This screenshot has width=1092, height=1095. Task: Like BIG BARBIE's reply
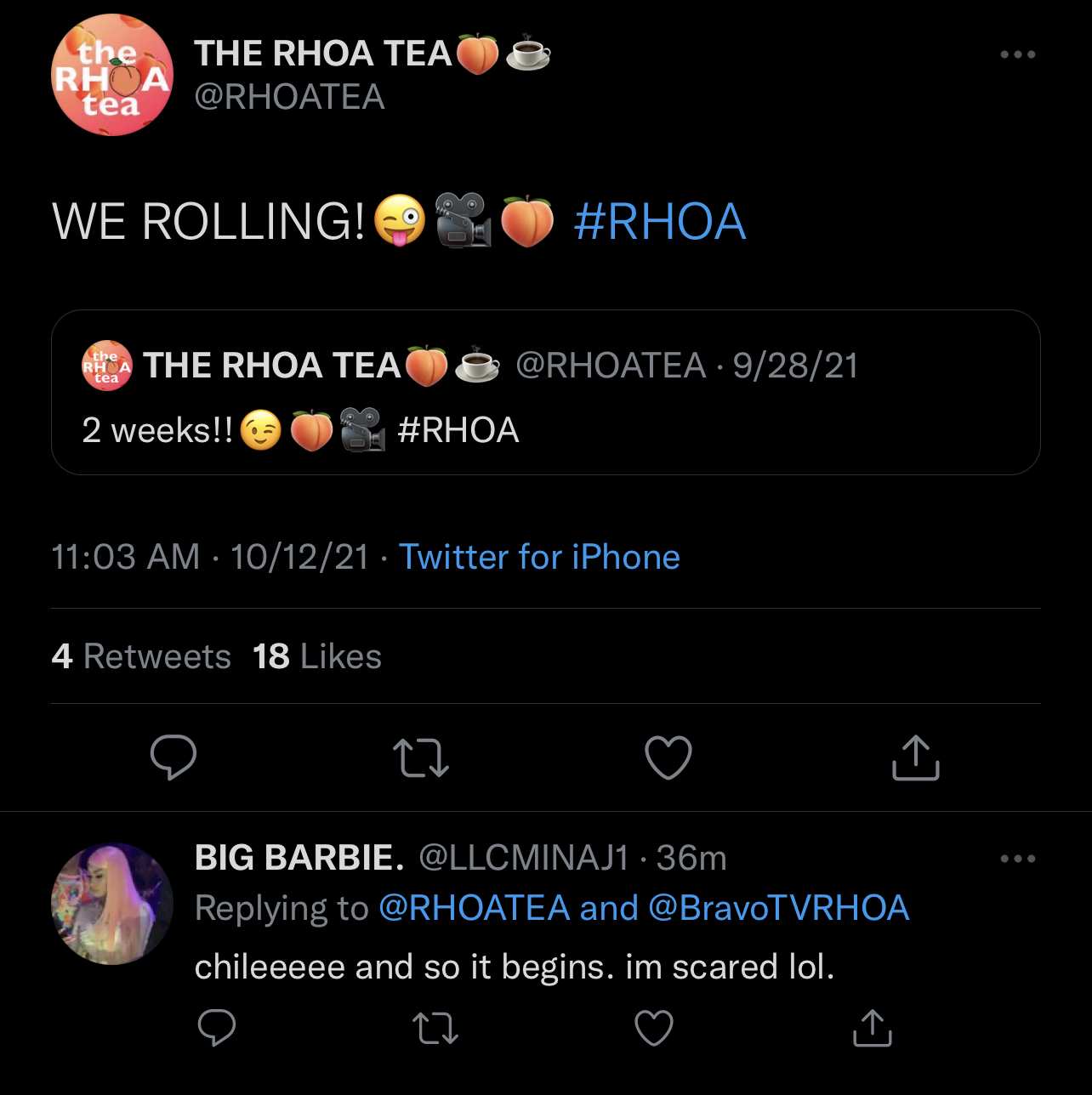point(654,1028)
